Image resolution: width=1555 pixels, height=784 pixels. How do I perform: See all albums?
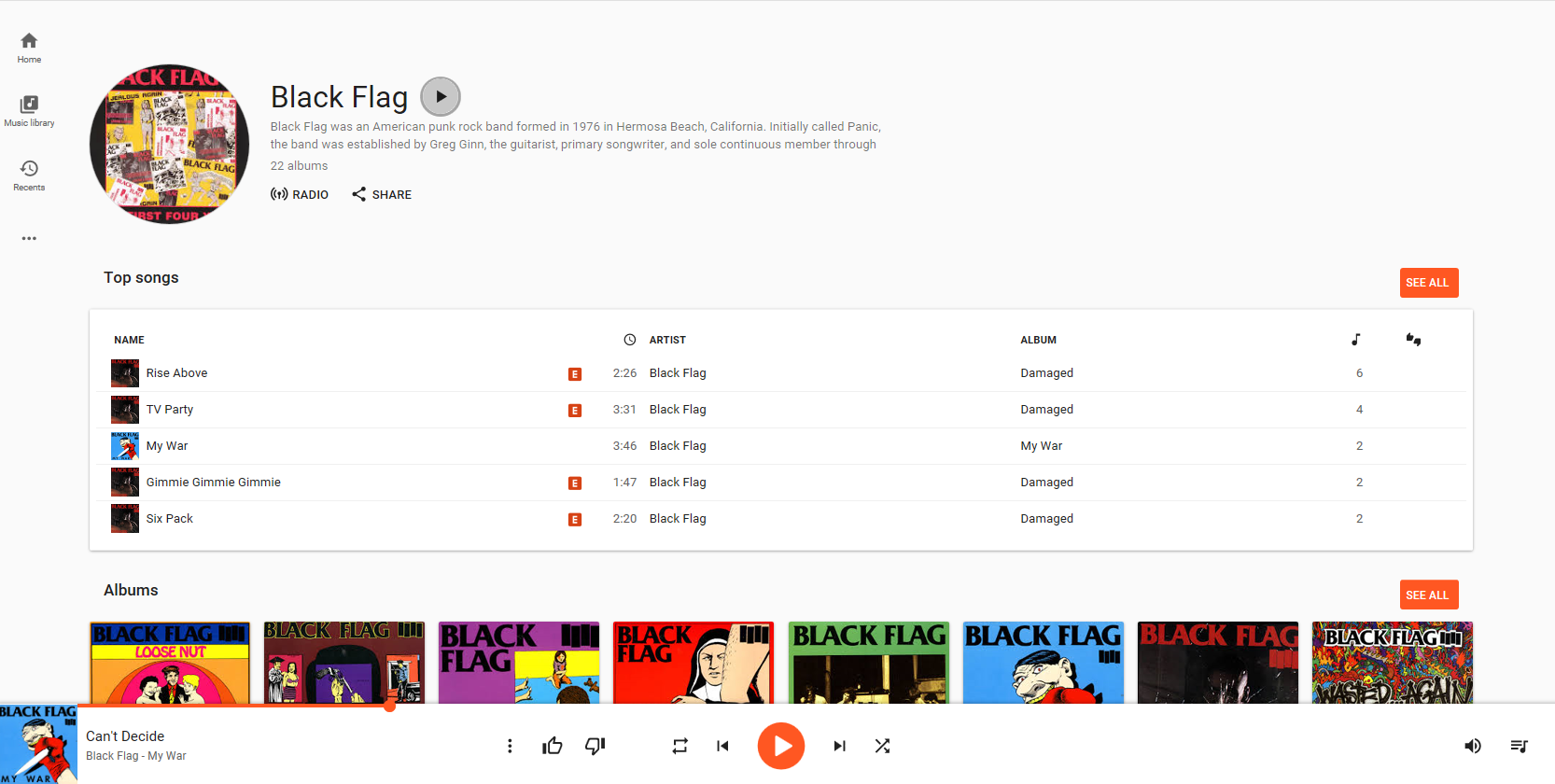point(1428,595)
